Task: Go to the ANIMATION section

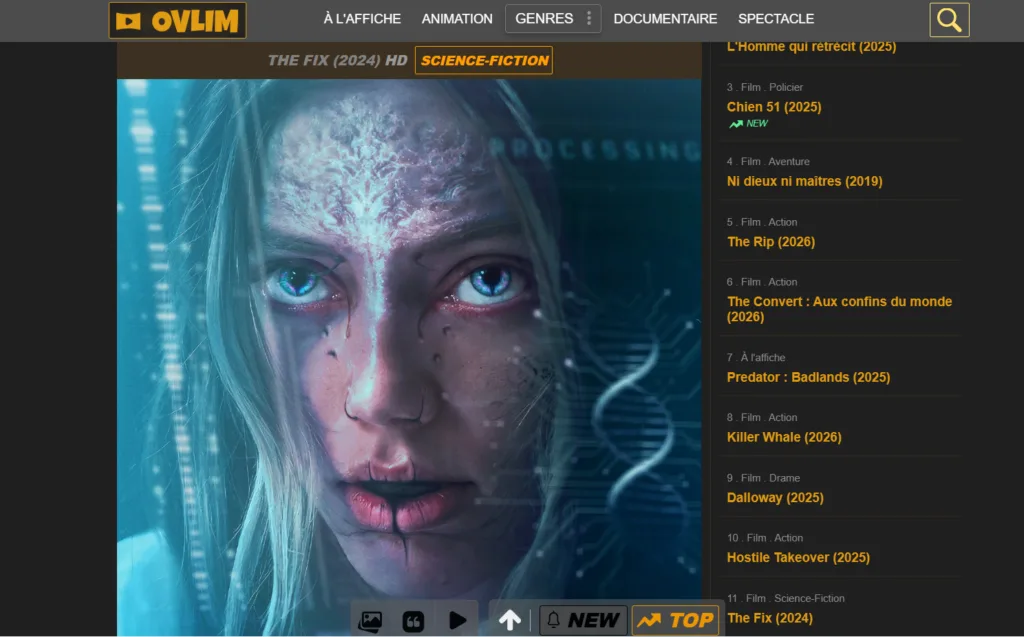Action: click(457, 19)
